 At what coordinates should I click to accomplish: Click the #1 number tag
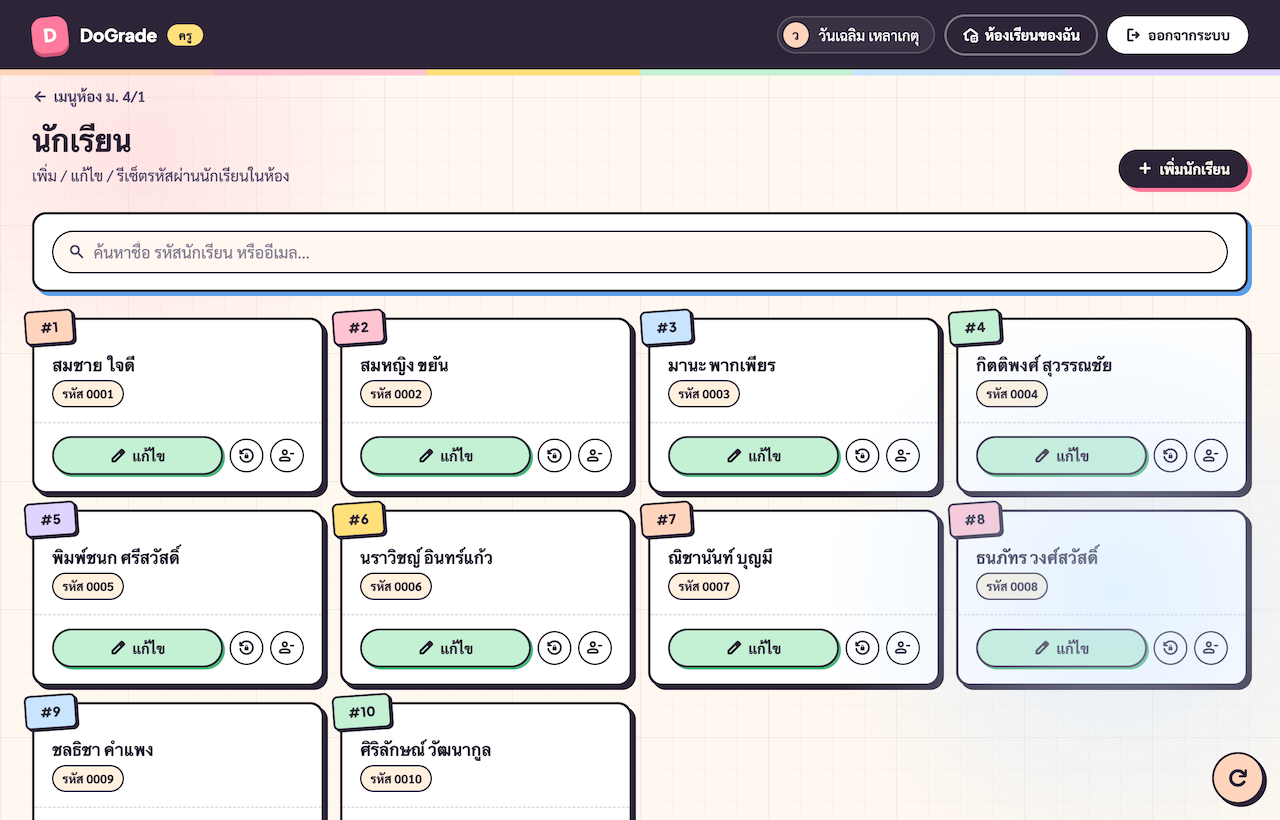50,327
